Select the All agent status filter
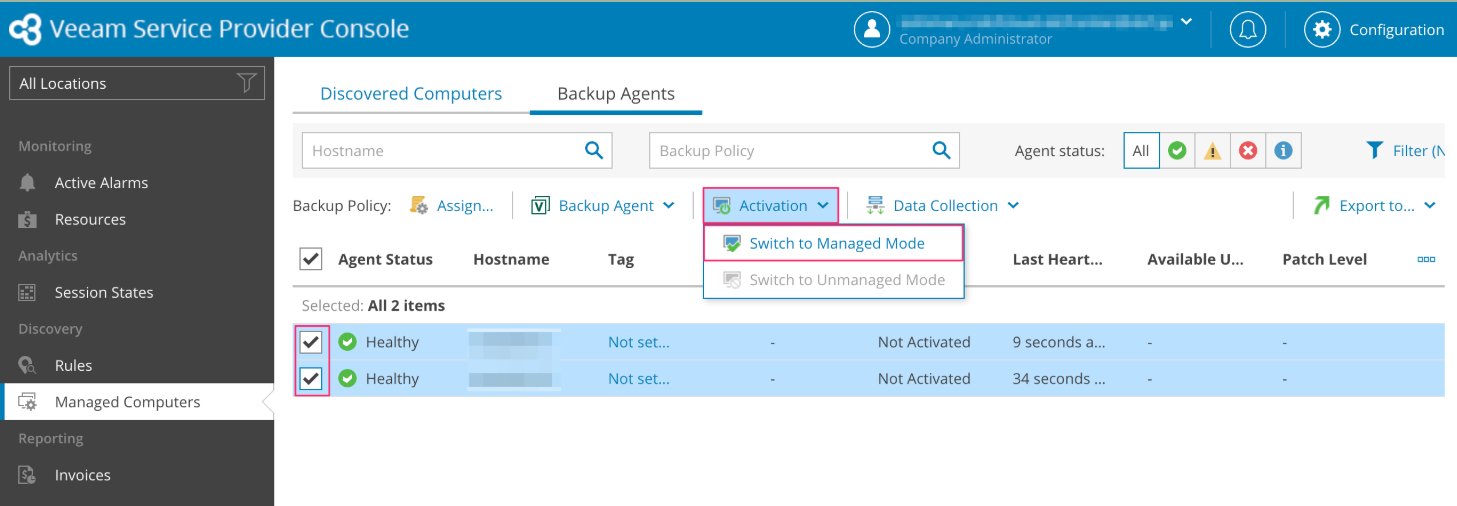 coord(1141,151)
